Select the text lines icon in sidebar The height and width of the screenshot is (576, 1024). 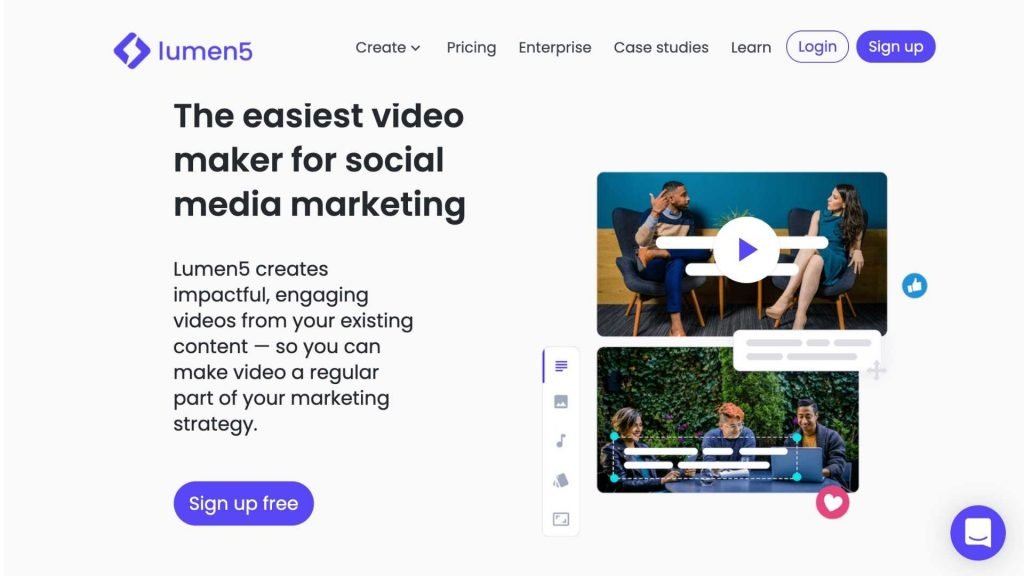click(x=561, y=366)
